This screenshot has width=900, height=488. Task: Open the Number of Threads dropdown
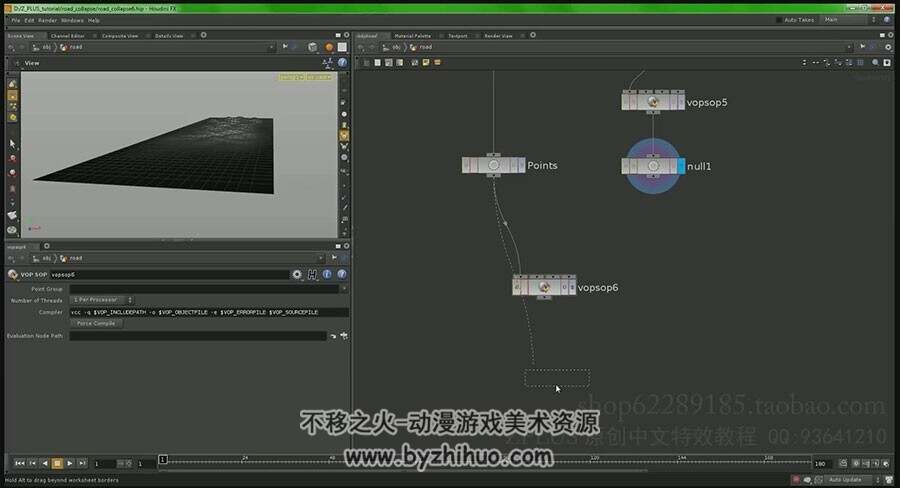tap(102, 300)
